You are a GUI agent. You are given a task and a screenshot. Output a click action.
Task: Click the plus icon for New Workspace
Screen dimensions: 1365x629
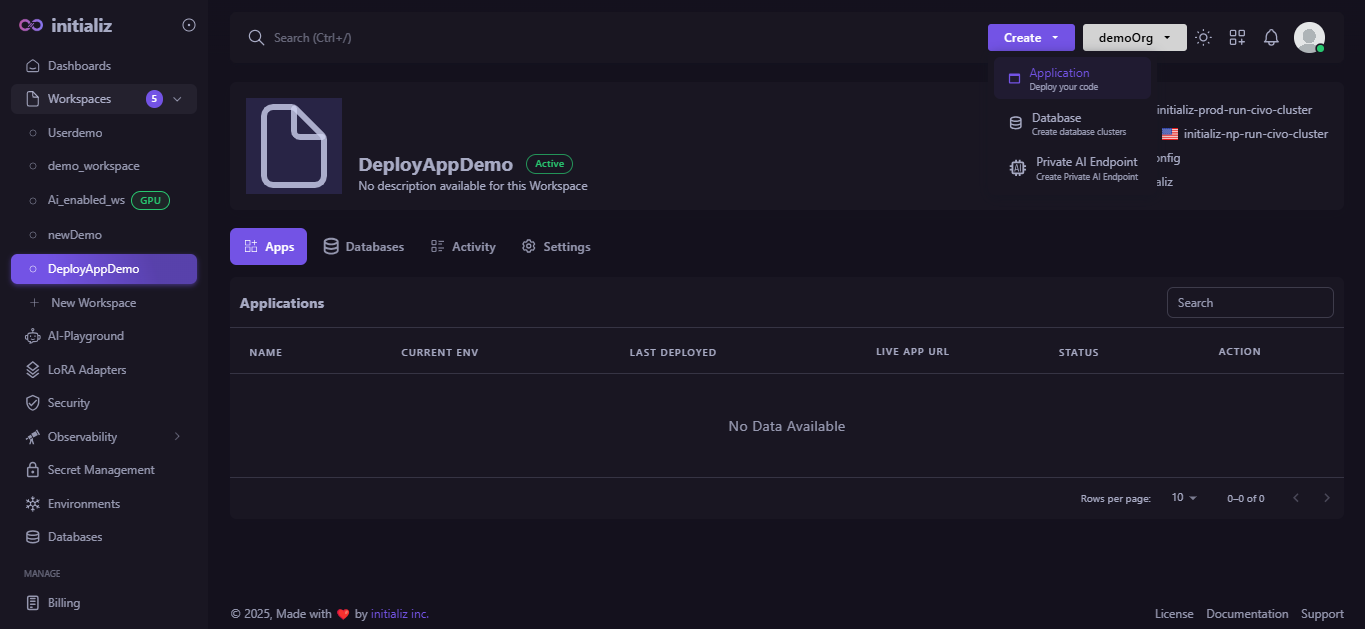(x=34, y=303)
